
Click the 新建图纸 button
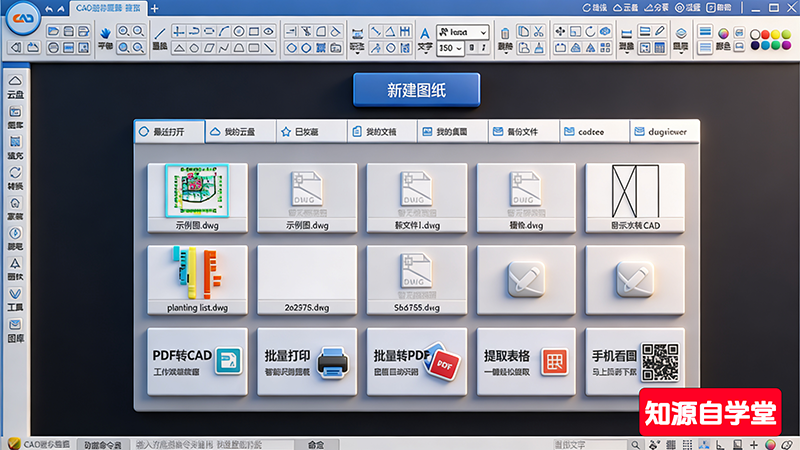pos(416,90)
